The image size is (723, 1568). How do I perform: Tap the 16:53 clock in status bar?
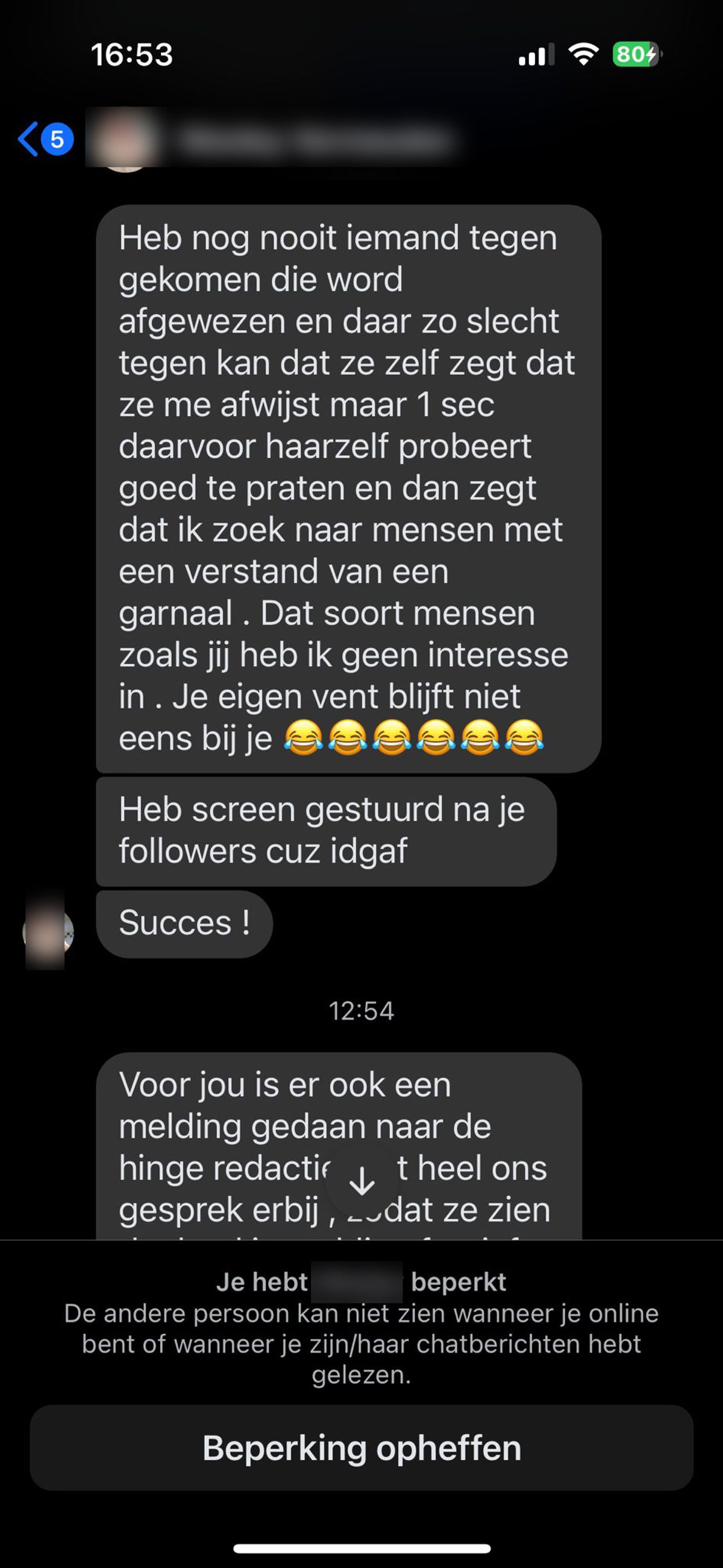132,55
